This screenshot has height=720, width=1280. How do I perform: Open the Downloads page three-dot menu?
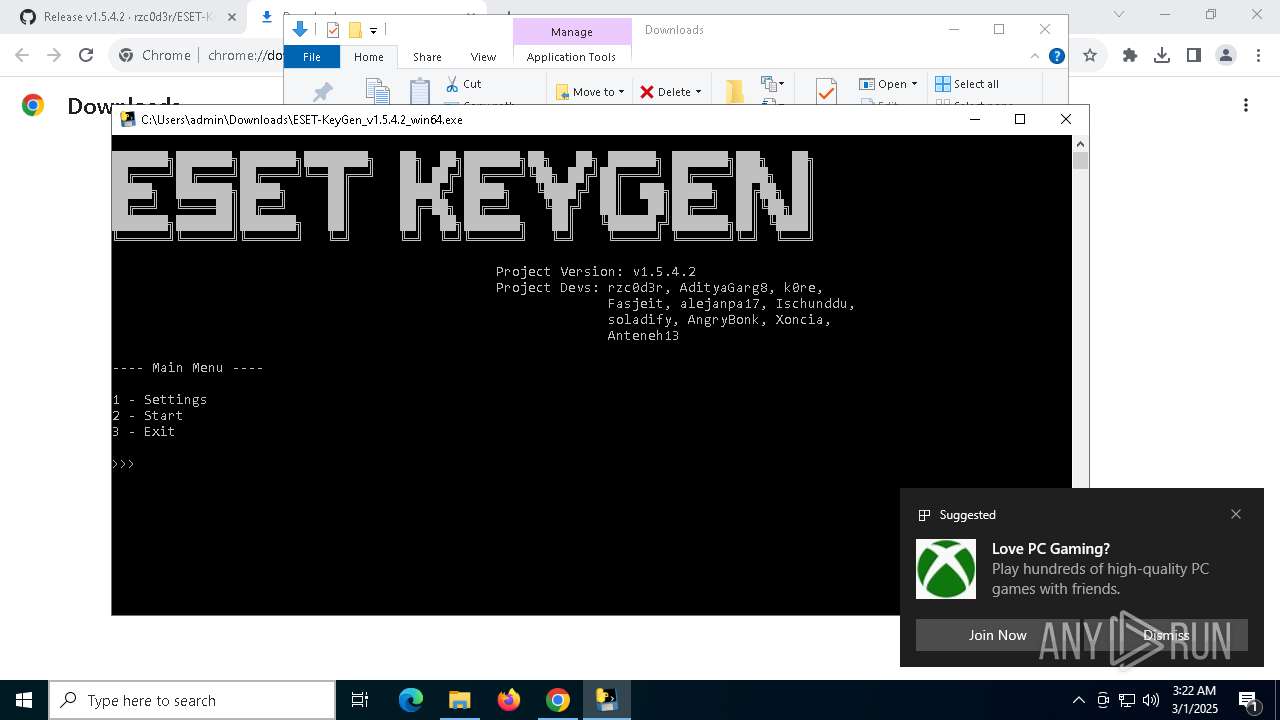(1246, 105)
